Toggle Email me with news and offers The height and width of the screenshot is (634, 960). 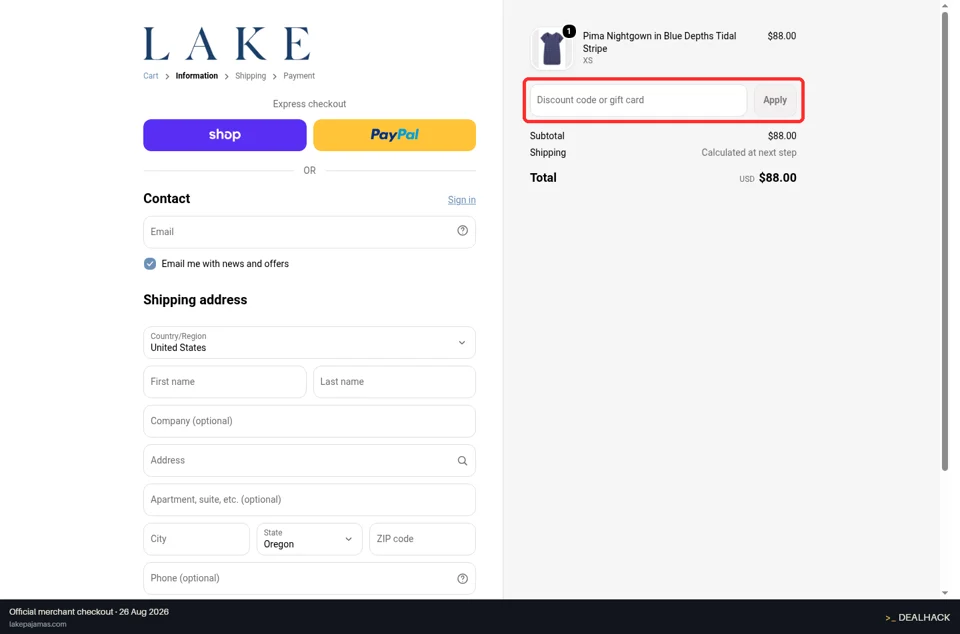coord(150,264)
